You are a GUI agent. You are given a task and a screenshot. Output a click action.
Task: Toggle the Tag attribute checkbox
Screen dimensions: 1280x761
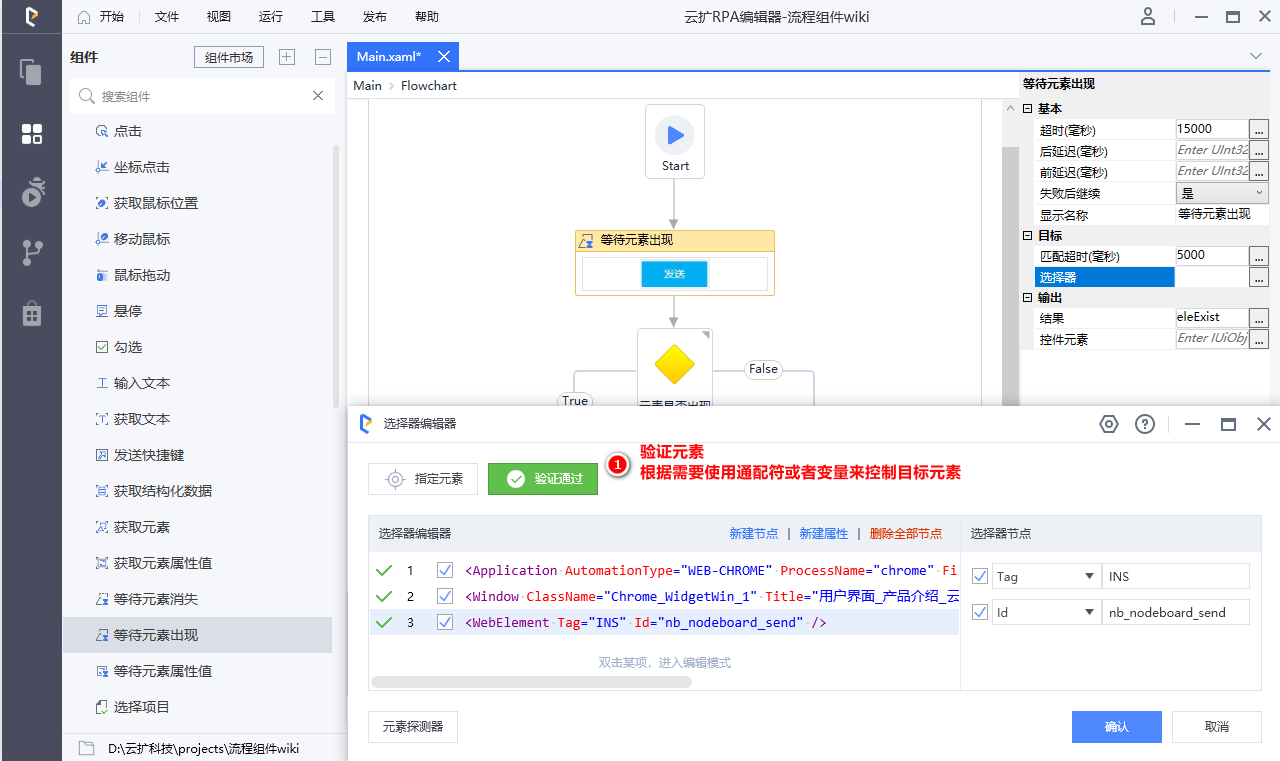(x=979, y=576)
